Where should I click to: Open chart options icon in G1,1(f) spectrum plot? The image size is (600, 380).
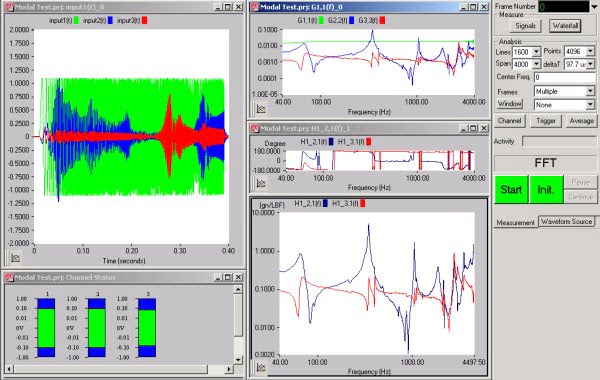(261, 109)
